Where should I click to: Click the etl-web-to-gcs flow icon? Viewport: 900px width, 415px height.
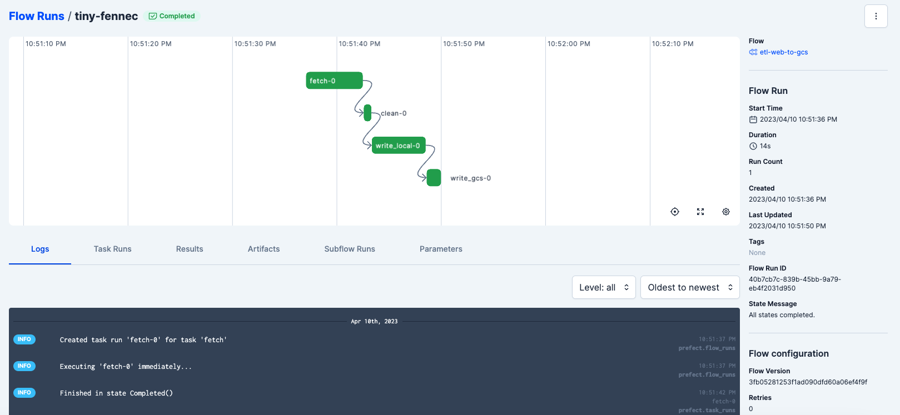coord(753,52)
